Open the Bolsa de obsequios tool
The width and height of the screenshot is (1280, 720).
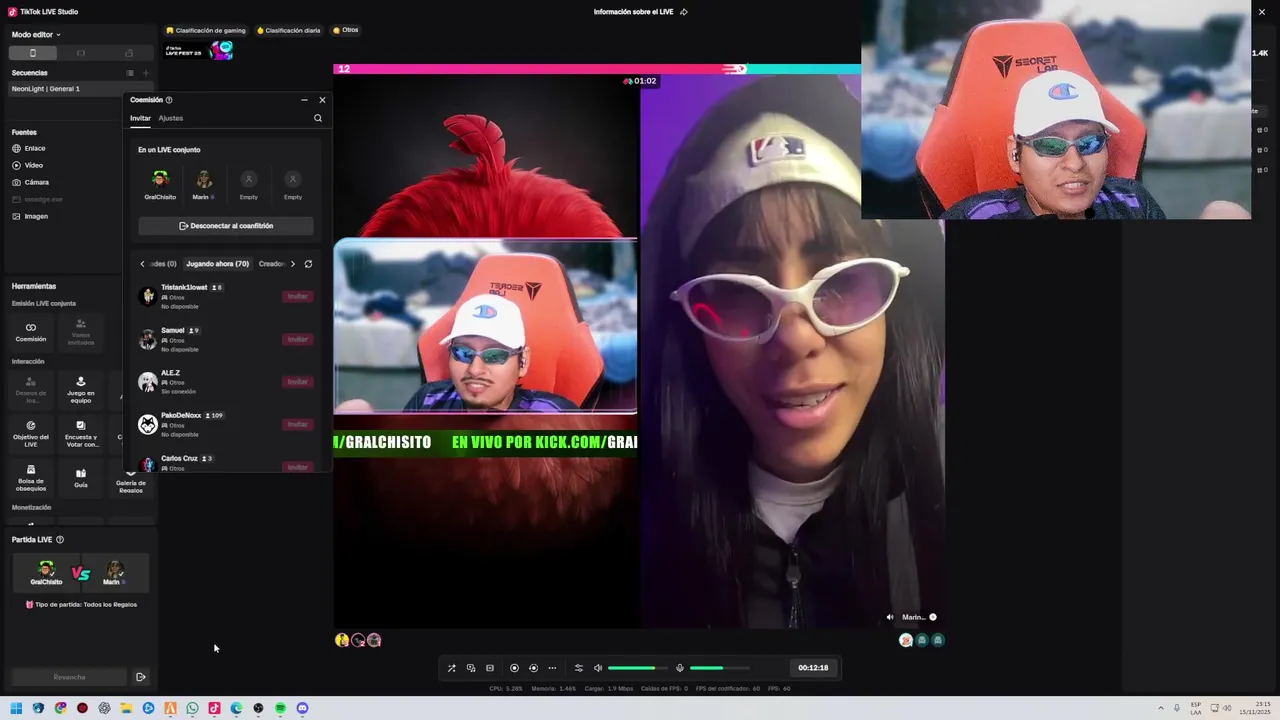31,477
